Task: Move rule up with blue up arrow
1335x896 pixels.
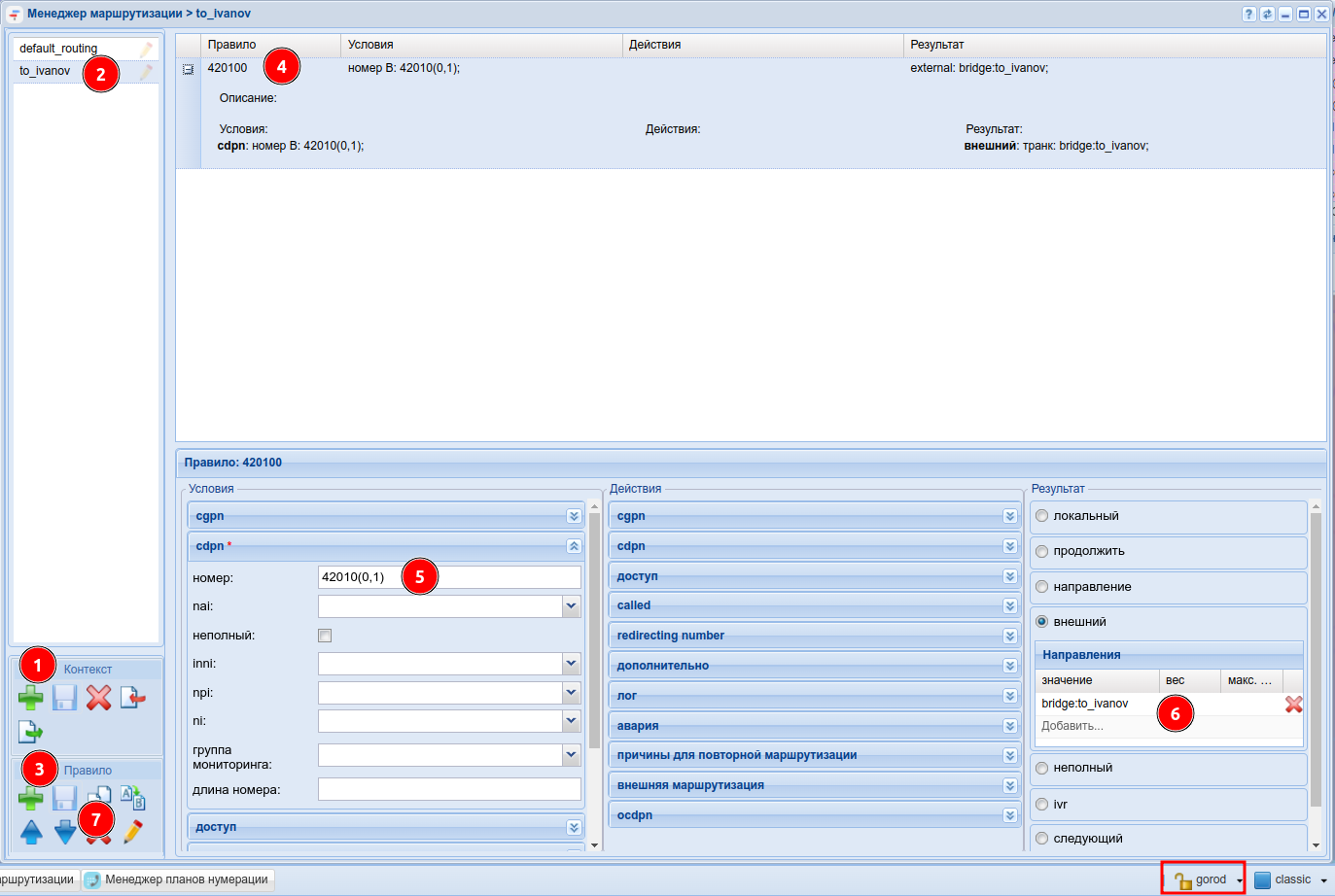Action: click(x=31, y=832)
